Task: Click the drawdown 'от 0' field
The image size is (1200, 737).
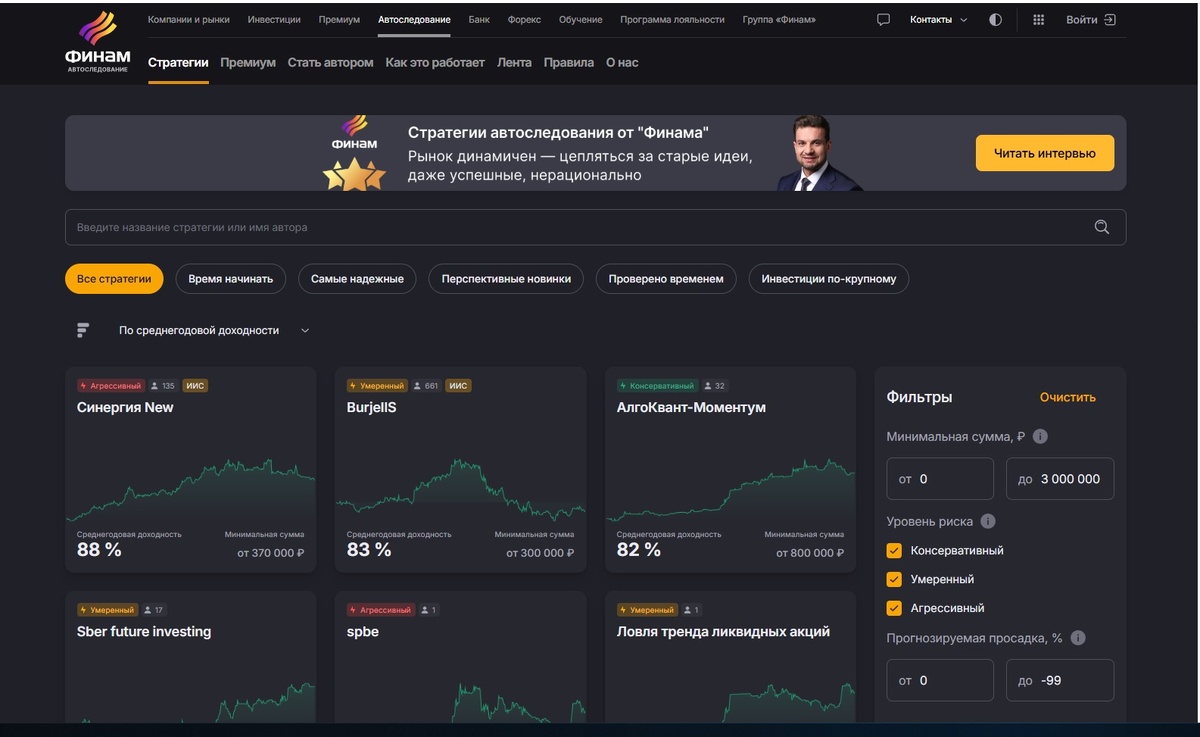Action: [x=940, y=680]
